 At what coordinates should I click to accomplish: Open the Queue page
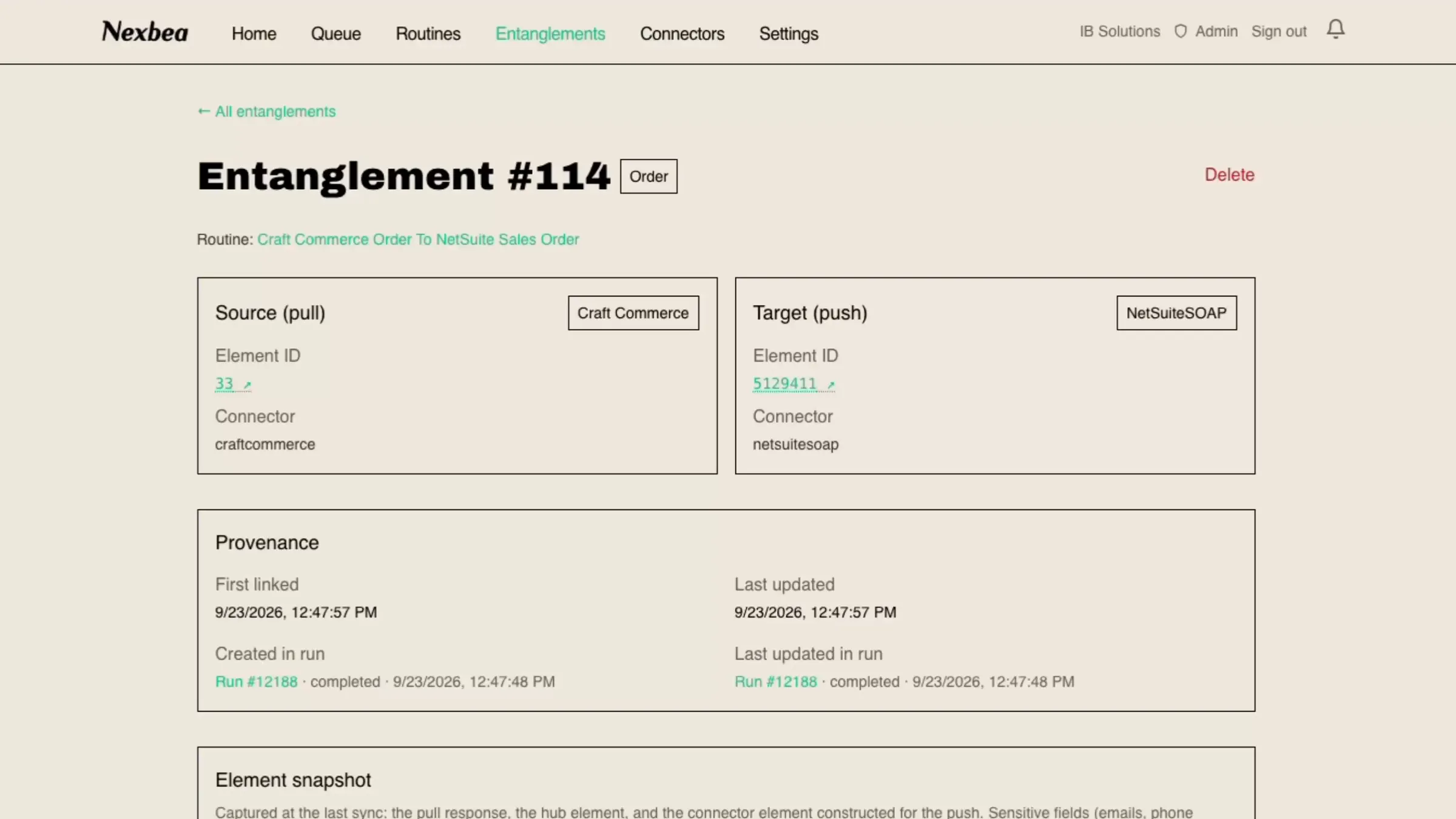coord(335,34)
